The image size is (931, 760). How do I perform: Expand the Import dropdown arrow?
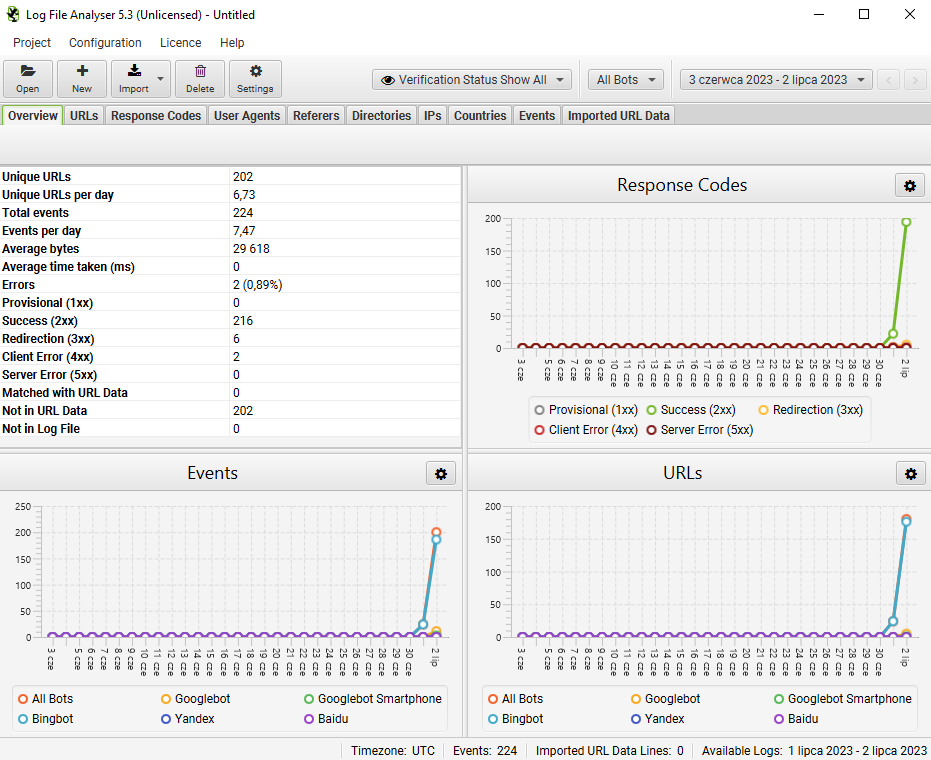pos(160,79)
